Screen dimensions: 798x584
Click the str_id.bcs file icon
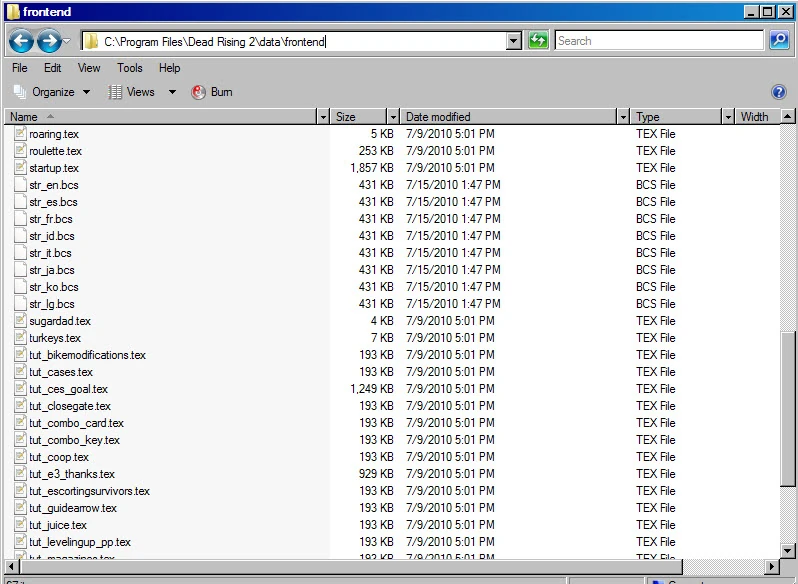[20, 236]
